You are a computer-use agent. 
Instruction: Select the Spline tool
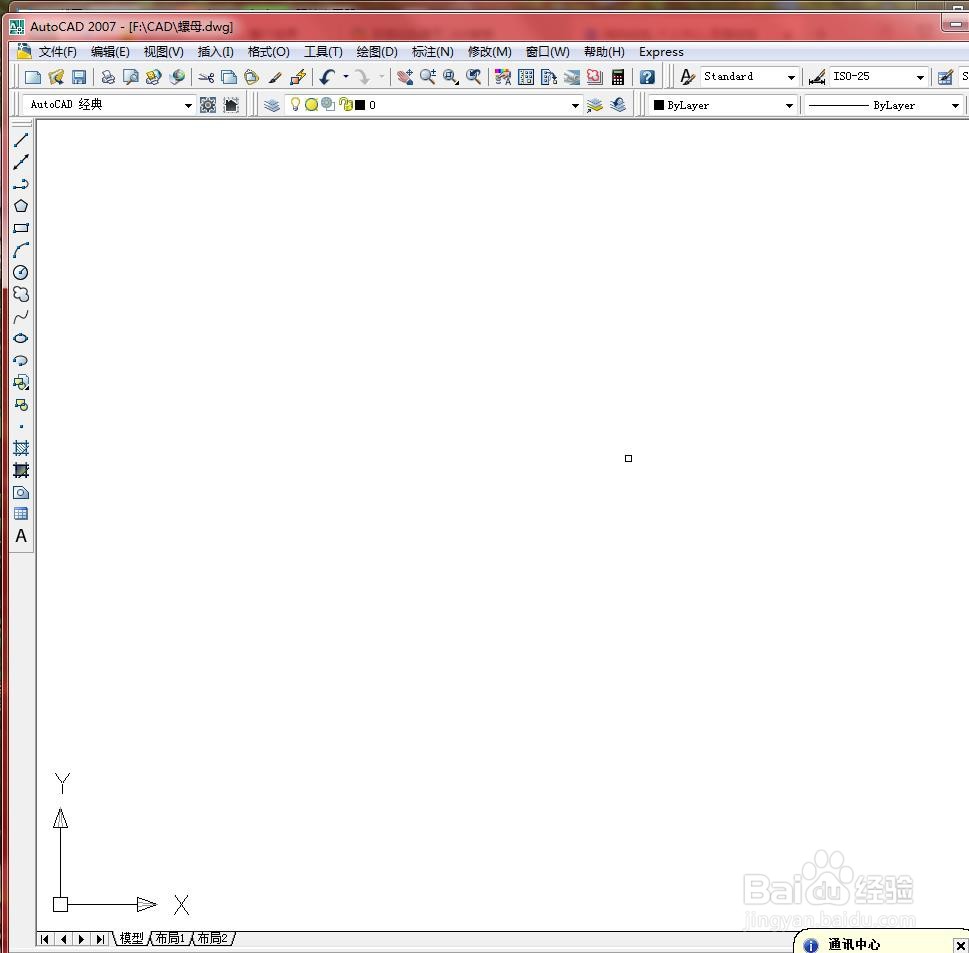point(21,316)
